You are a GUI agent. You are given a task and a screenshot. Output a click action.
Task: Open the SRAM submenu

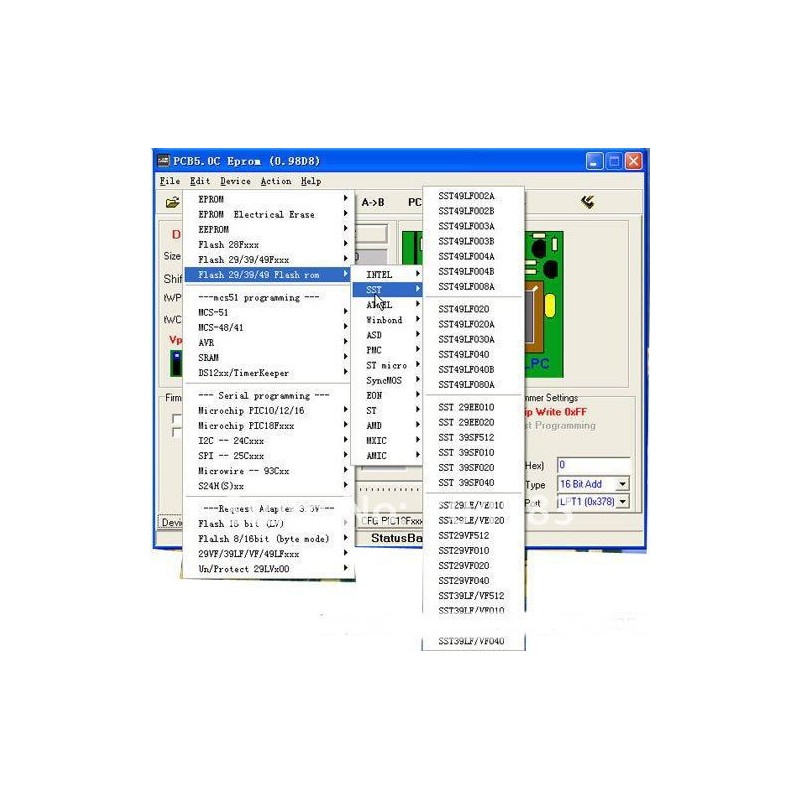(x=268, y=358)
